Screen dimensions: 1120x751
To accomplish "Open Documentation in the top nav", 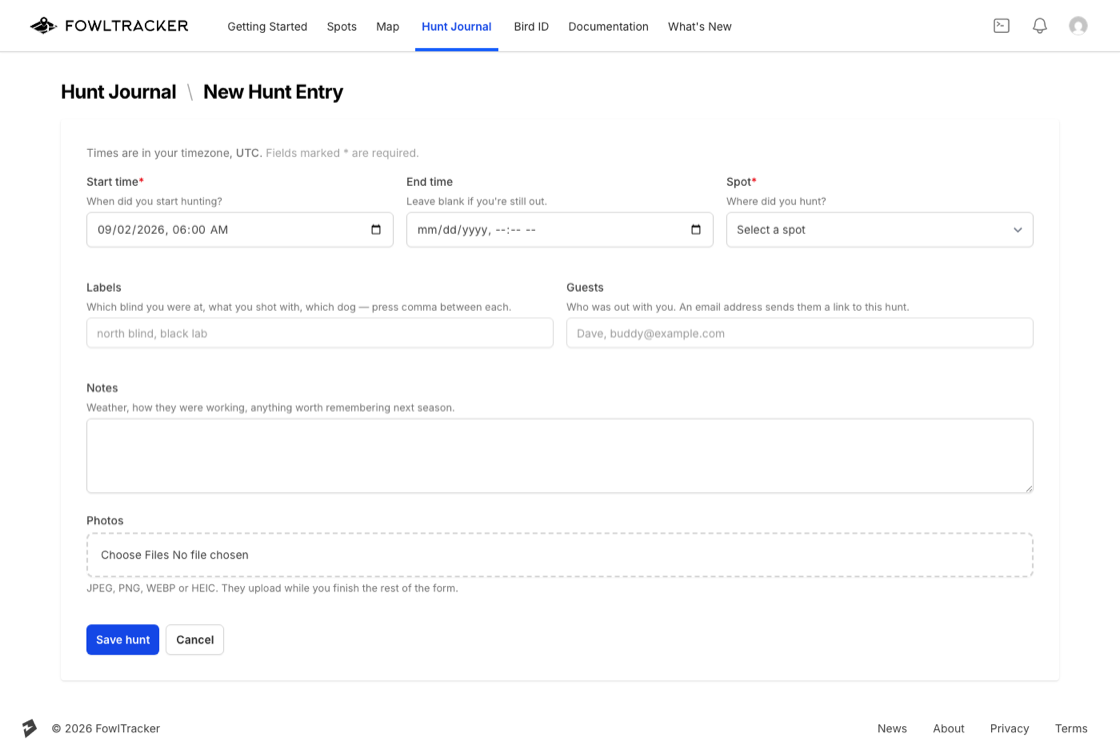I will (x=608, y=26).
